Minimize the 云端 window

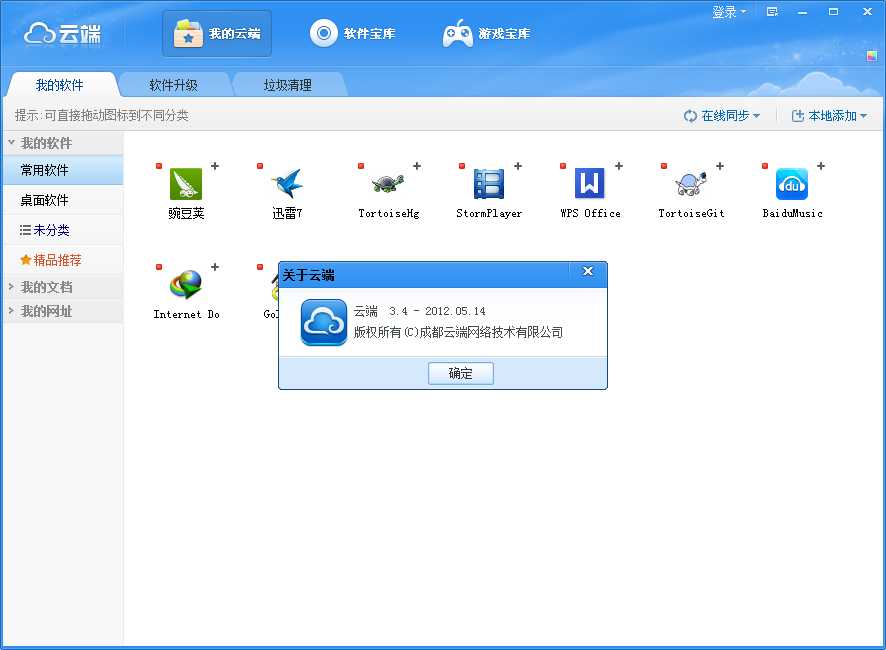click(x=802, y=11)
